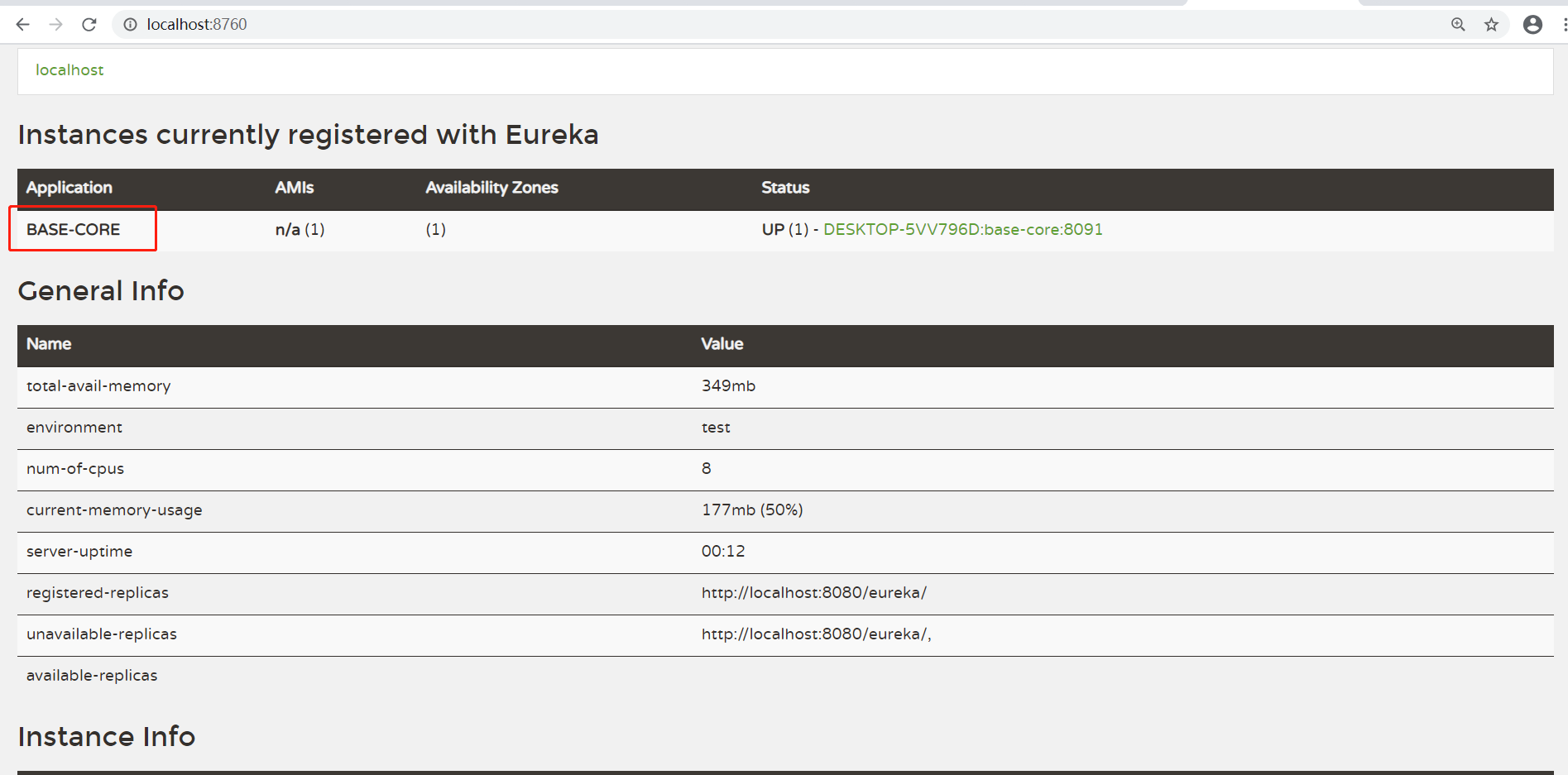
Task: Click the Availability Zones column header
Action: [492, 188]
